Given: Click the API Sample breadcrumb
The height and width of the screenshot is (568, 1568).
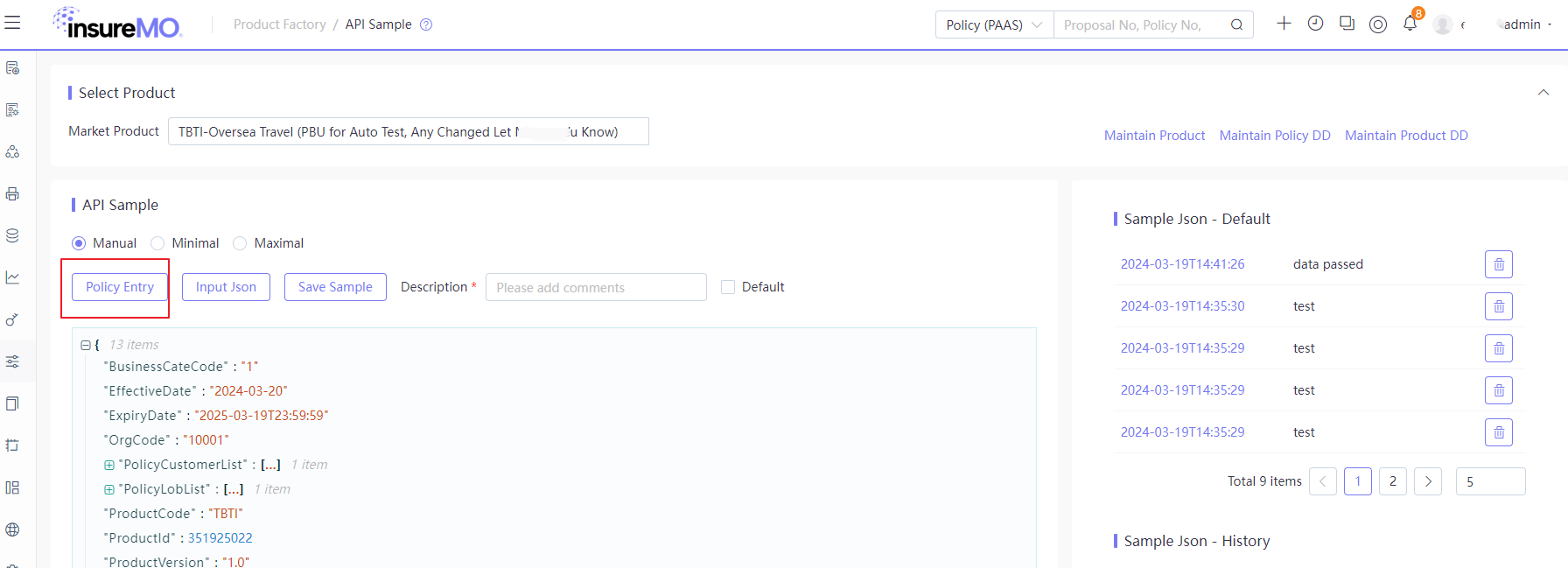Looking at the screenshot, I should (x=378, y=25).
